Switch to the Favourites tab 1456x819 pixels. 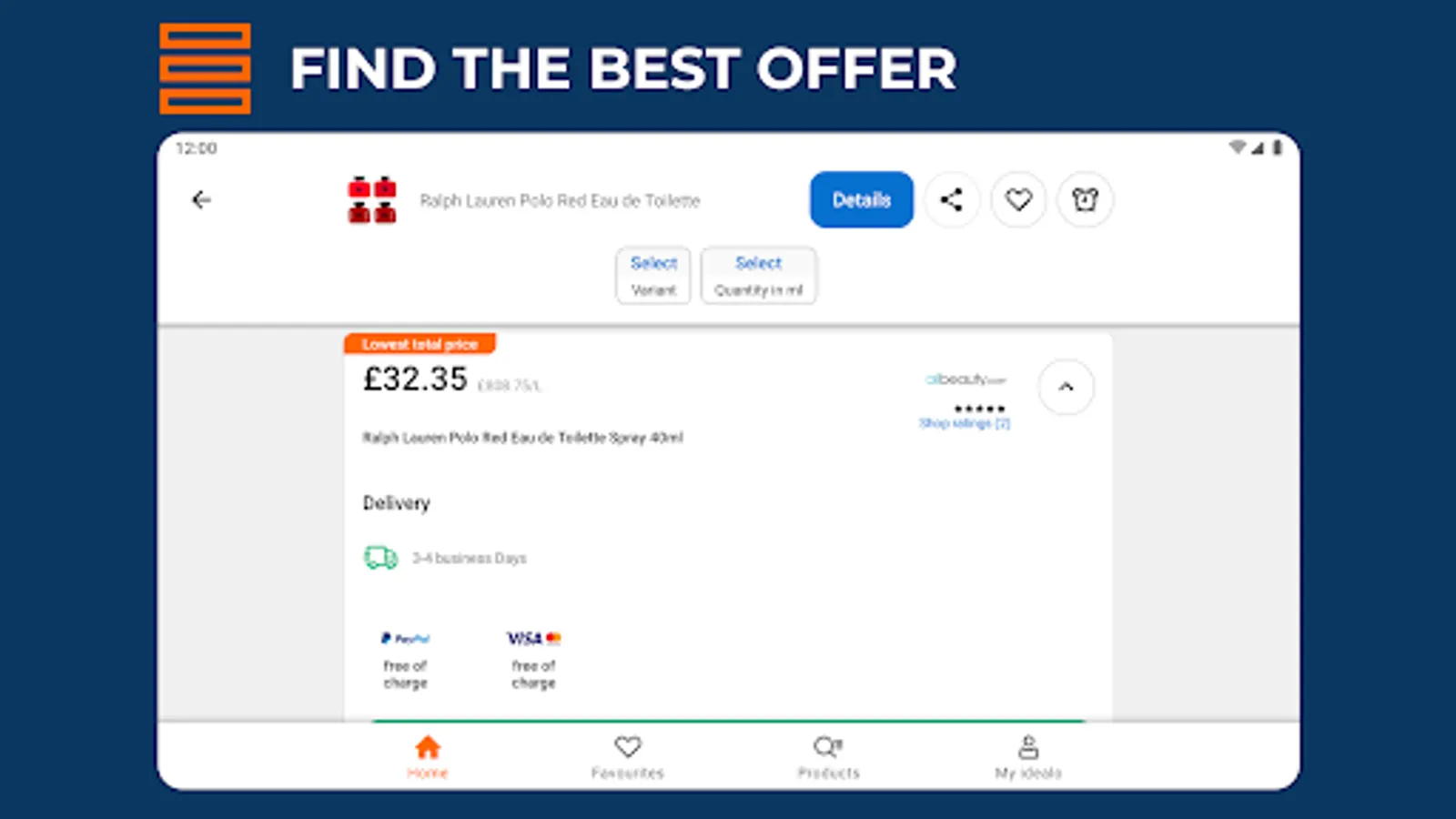pyautogui.click(x=628, y=757)
